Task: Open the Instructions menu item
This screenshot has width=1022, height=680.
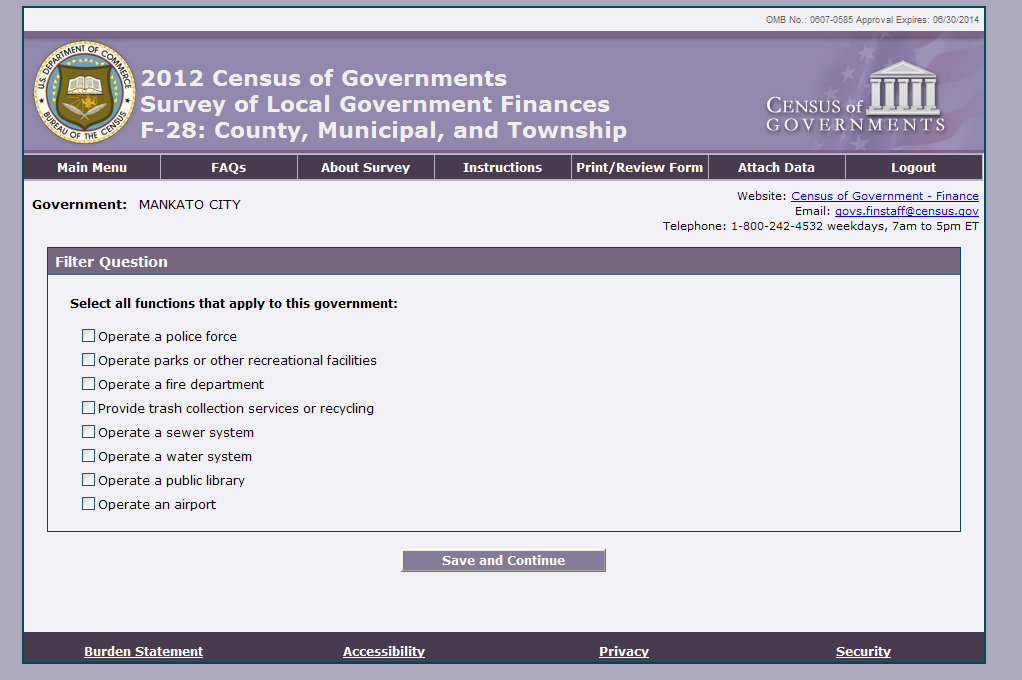Action: tap(502, 167)
